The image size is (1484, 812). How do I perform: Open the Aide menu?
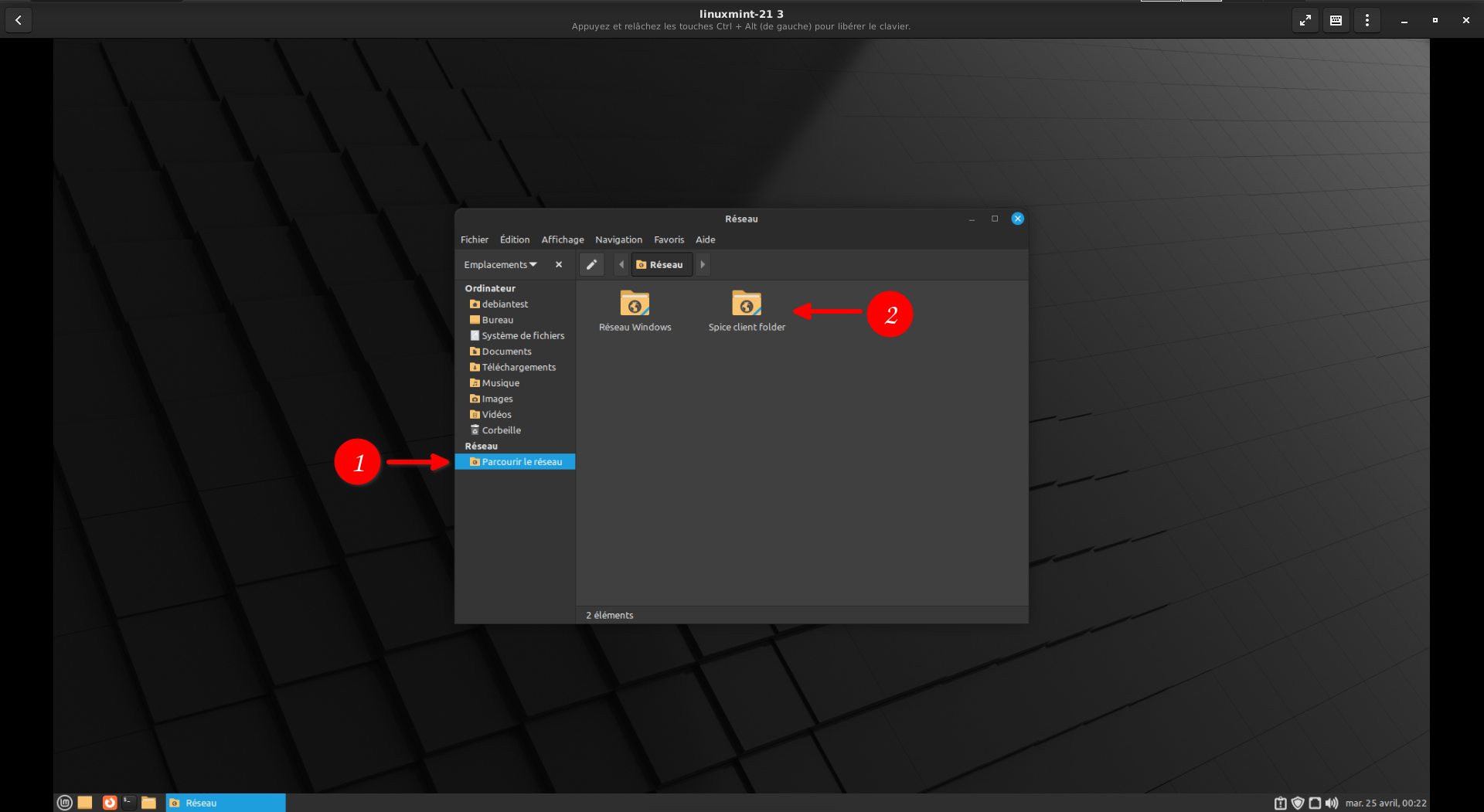(705, 240)
